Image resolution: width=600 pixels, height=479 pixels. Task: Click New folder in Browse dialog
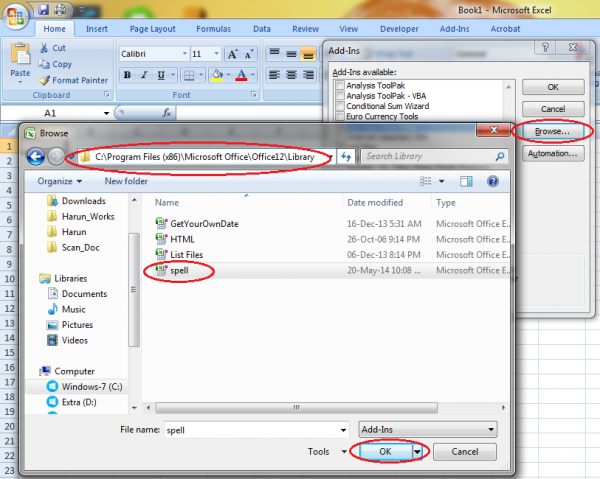[x=126, y=181]
